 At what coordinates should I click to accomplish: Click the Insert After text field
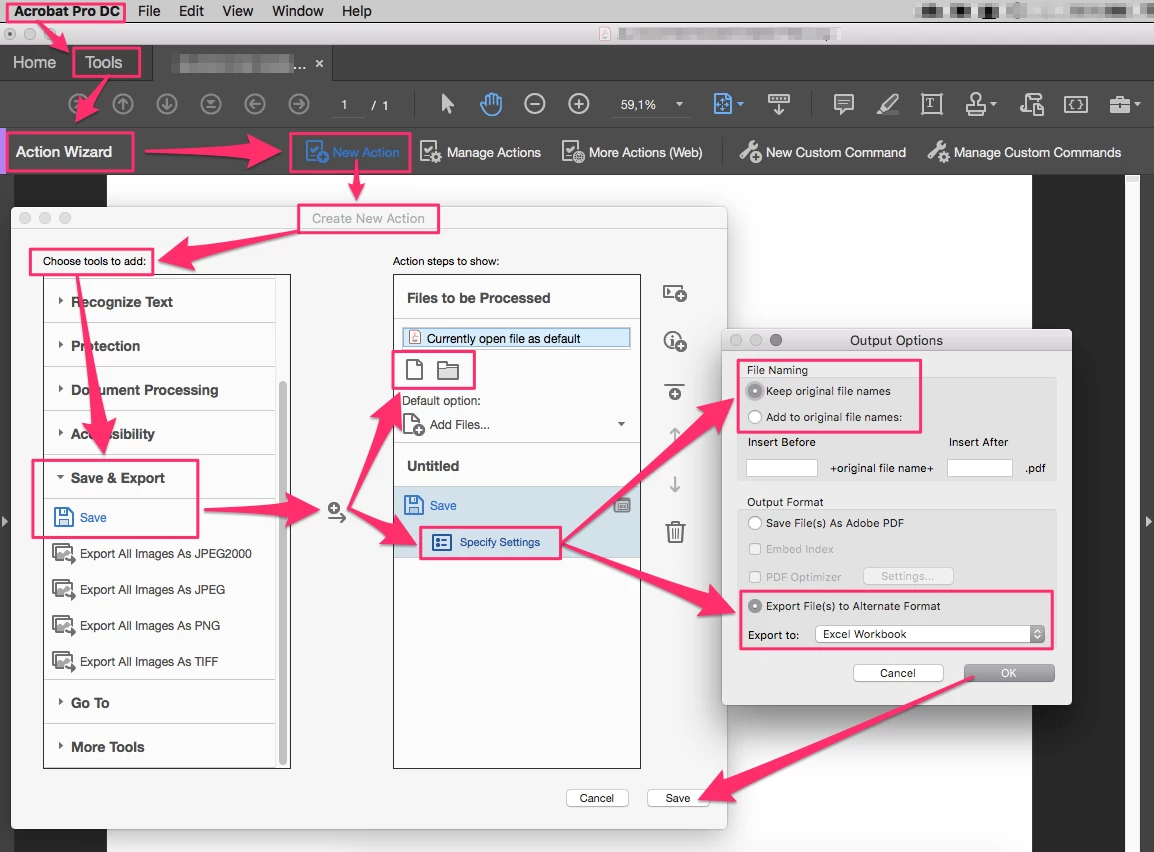pos(980,468)
